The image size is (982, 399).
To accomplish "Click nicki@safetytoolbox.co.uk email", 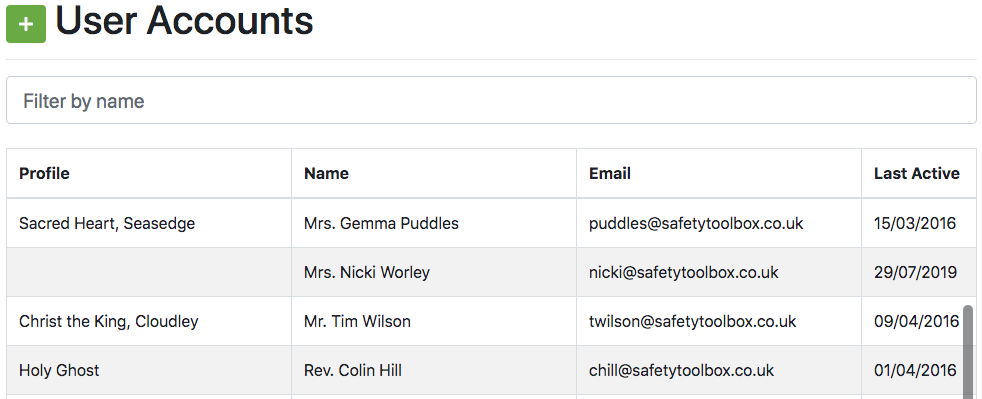I will (x=683, y=272).
